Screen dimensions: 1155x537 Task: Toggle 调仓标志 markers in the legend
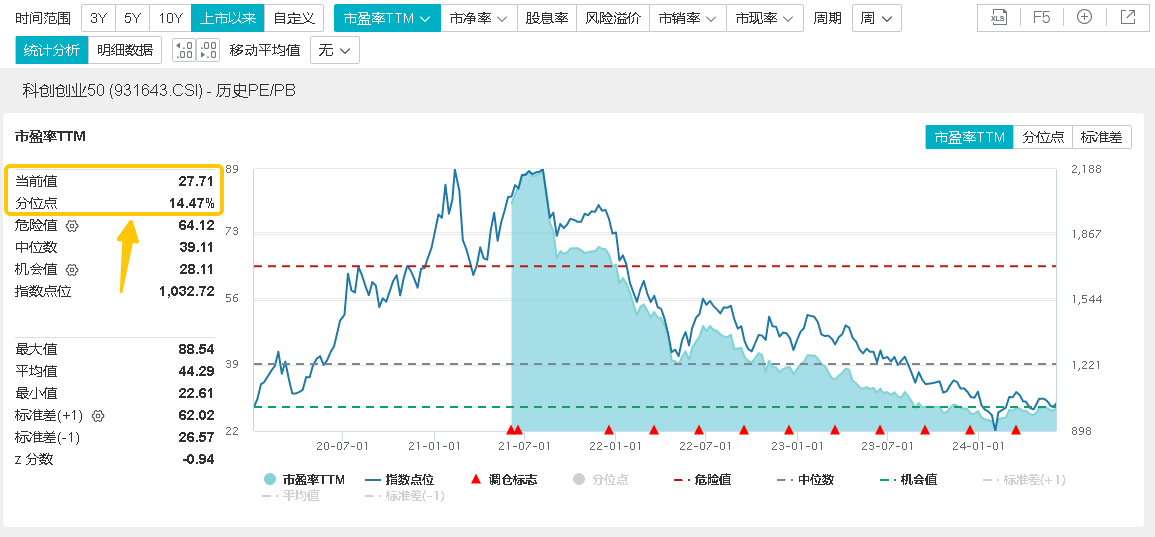coord(504,479)
